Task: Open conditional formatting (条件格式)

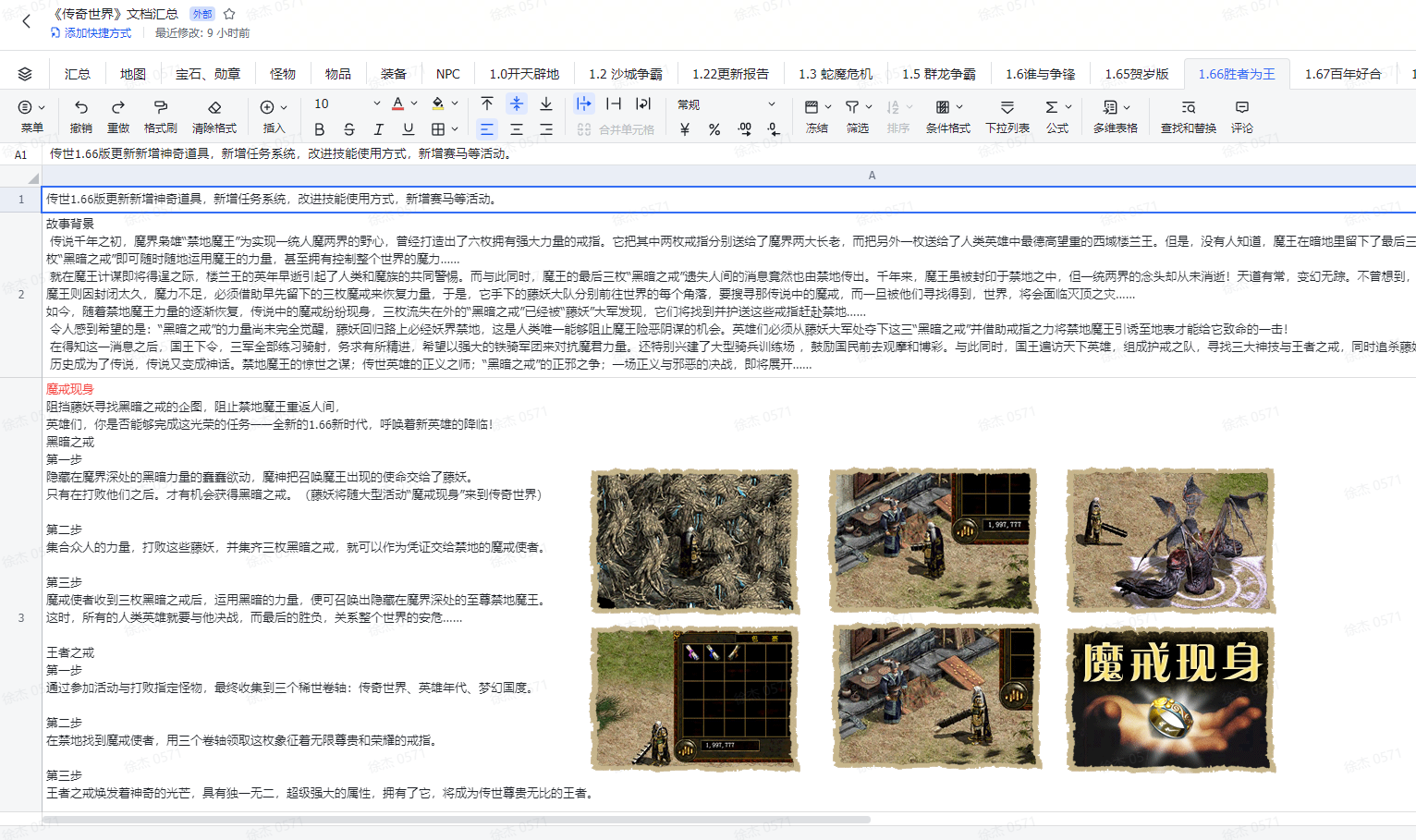Action: (948, 116)
